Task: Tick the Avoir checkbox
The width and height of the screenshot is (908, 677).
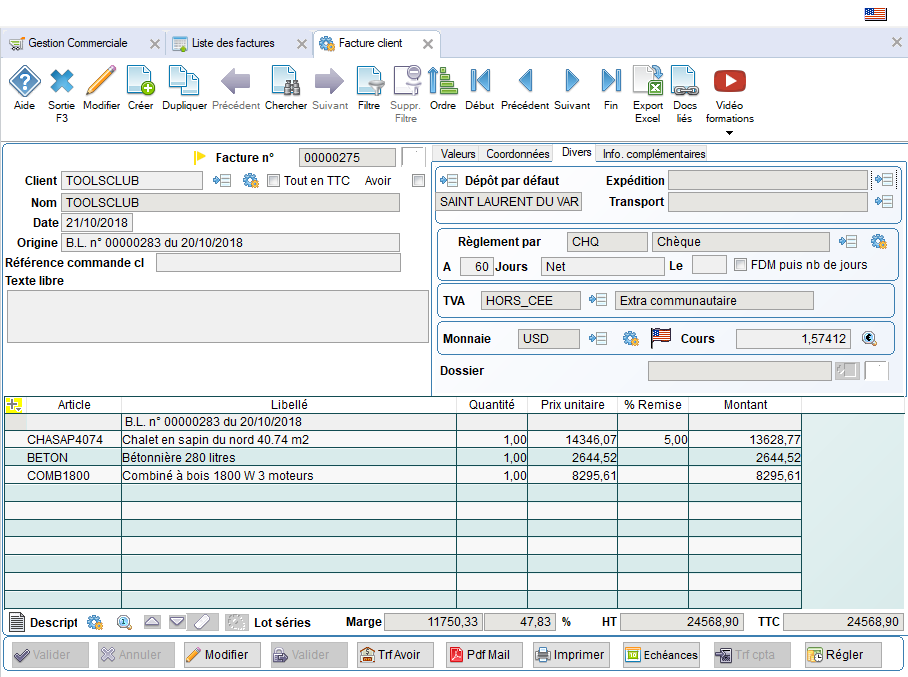Action: click(418, 181)
